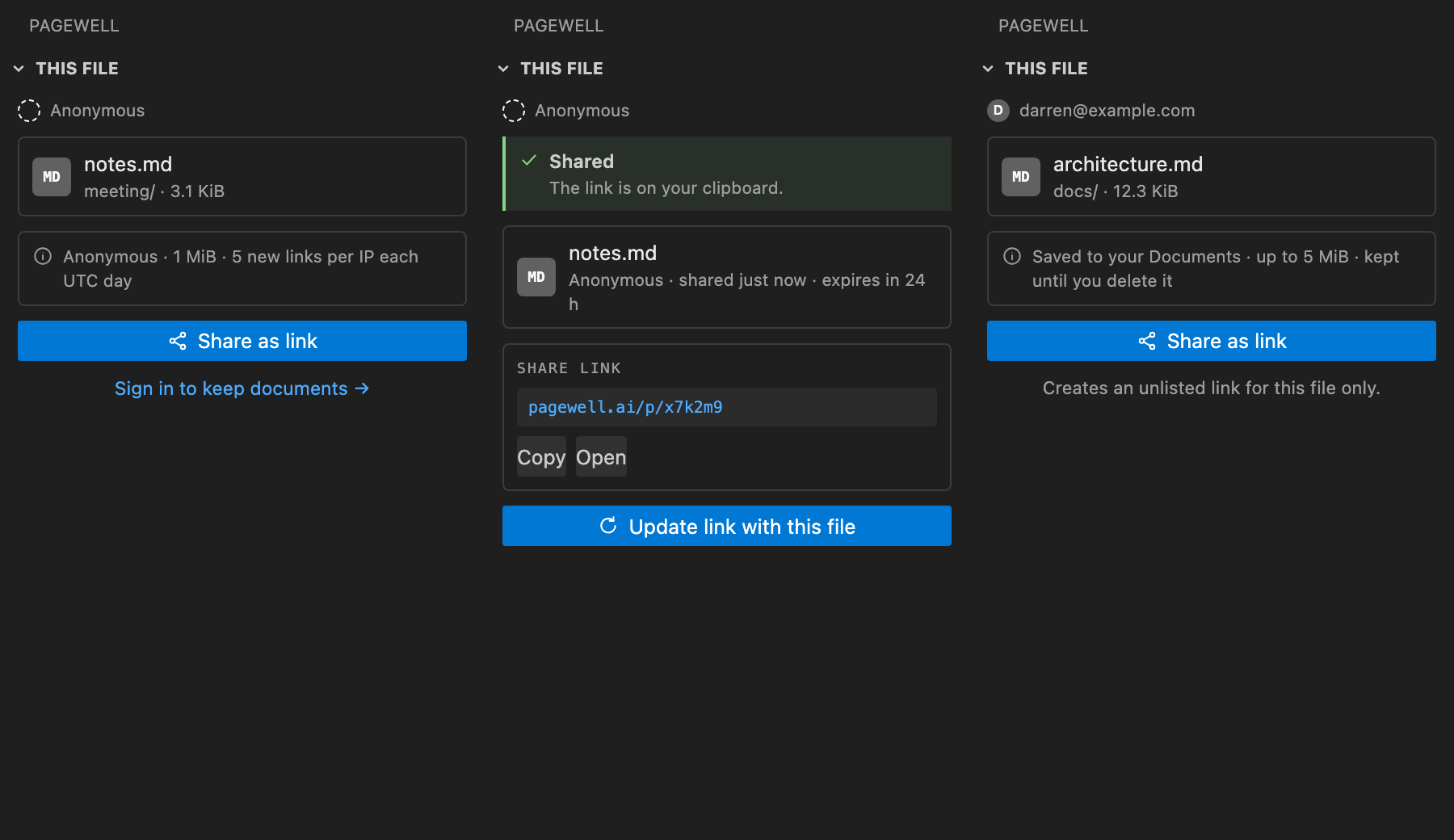The image size is (1454, 840).
Task: Click the PAGEWELL title above darren@example.com
Action: pos(1044,26)
